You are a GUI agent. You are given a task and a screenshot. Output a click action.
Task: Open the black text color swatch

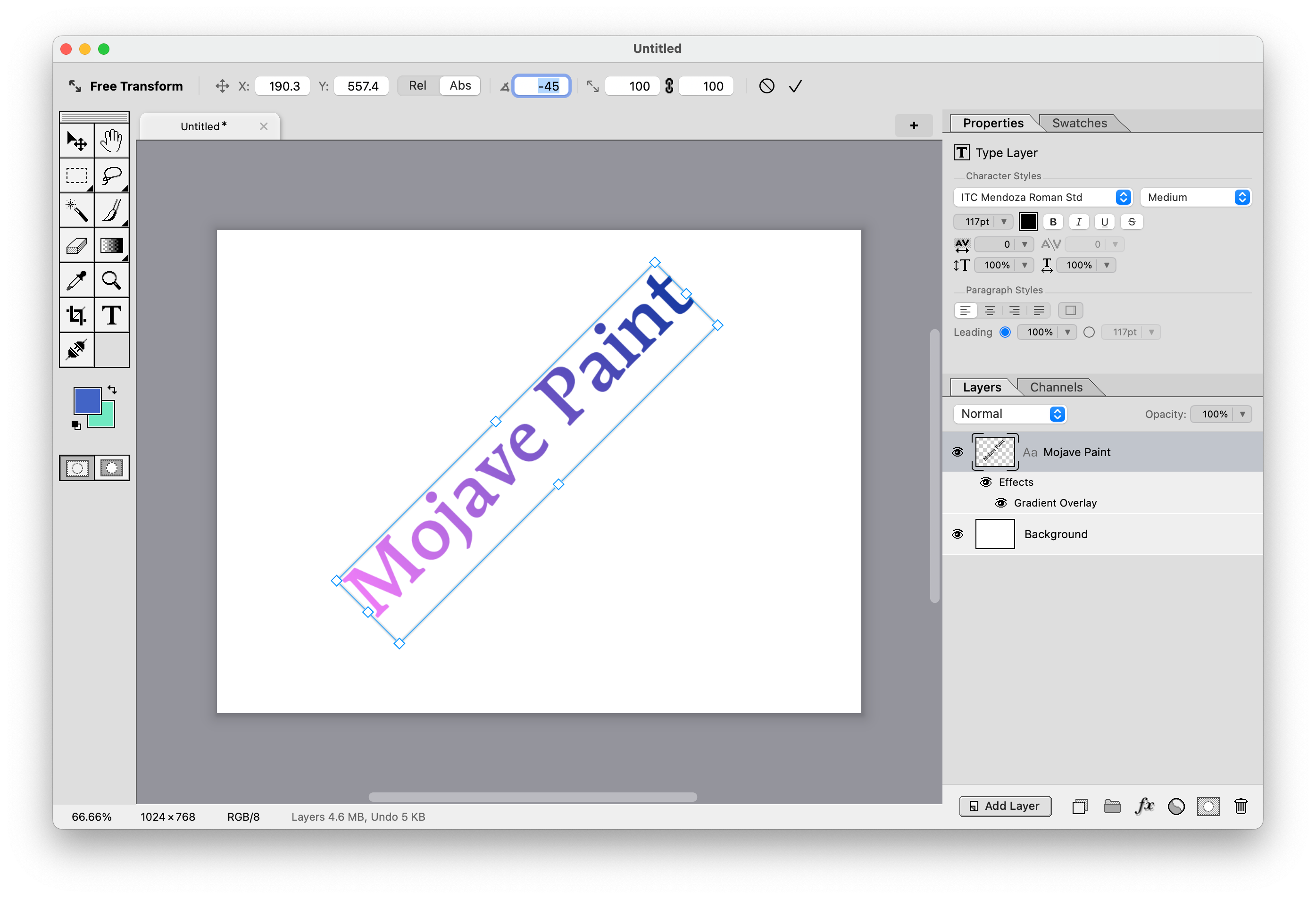tap(1028, 222)
